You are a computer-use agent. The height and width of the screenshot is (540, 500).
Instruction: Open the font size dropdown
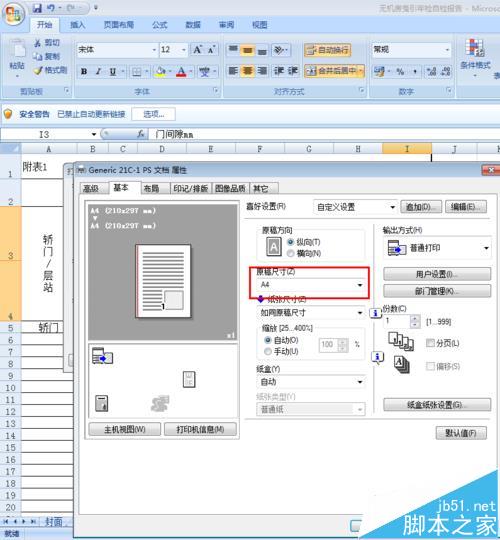pyautogui.click(x=184, y=50)
